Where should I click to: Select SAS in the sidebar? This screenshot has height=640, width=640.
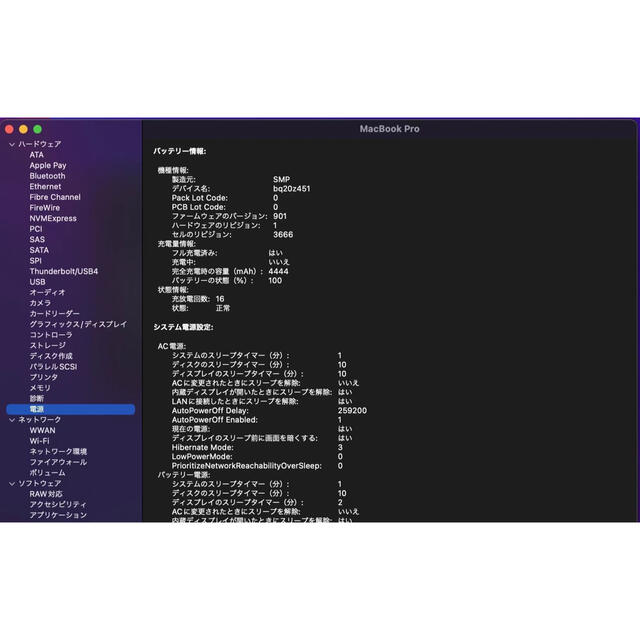point(37,240)
